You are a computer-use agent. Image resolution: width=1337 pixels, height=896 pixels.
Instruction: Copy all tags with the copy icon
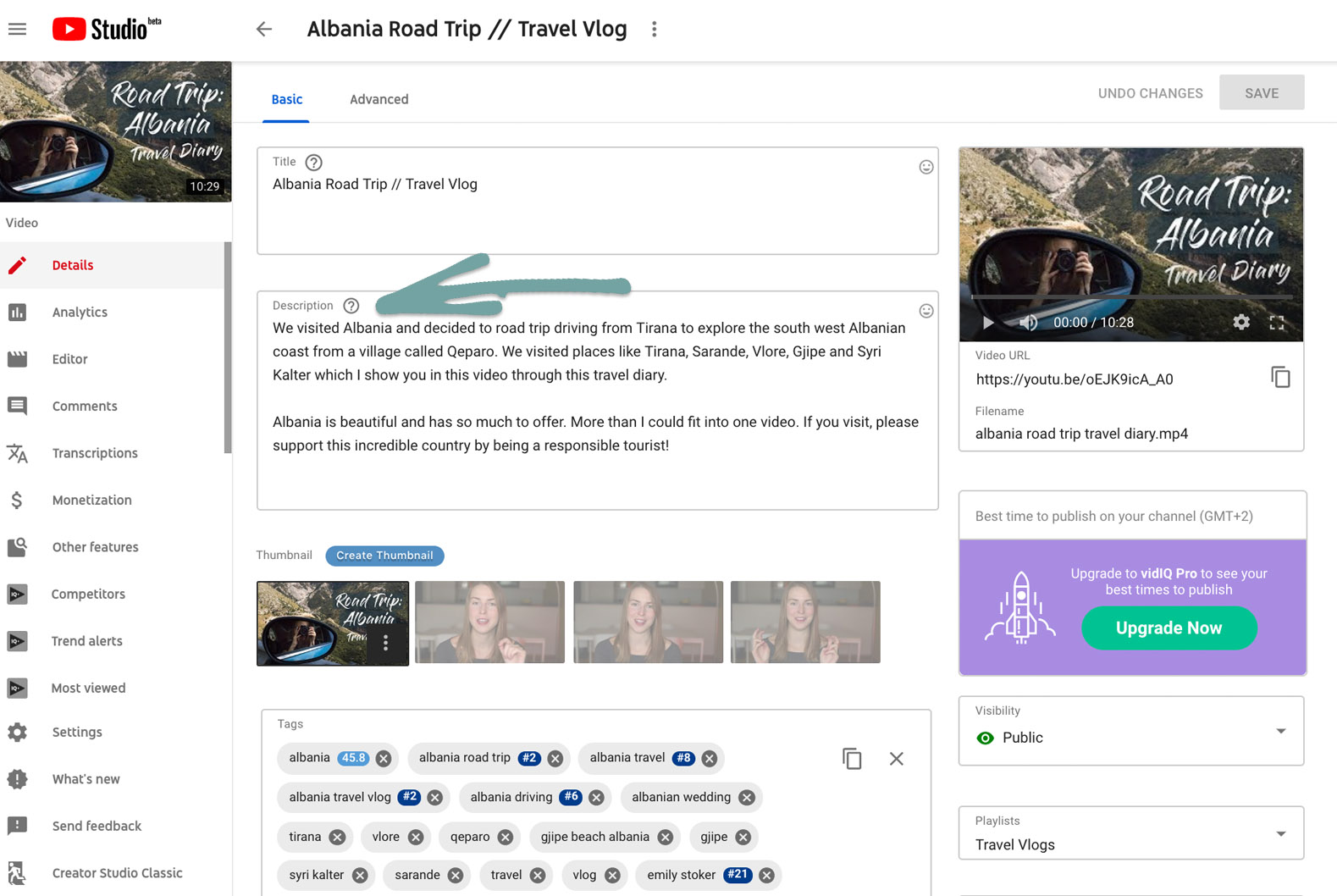click(852, 758)
